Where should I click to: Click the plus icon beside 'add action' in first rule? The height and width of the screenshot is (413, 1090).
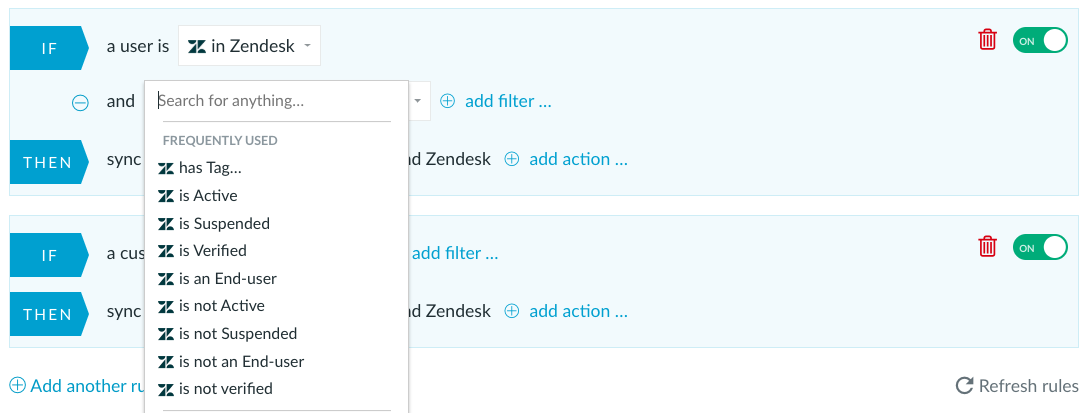512,159
